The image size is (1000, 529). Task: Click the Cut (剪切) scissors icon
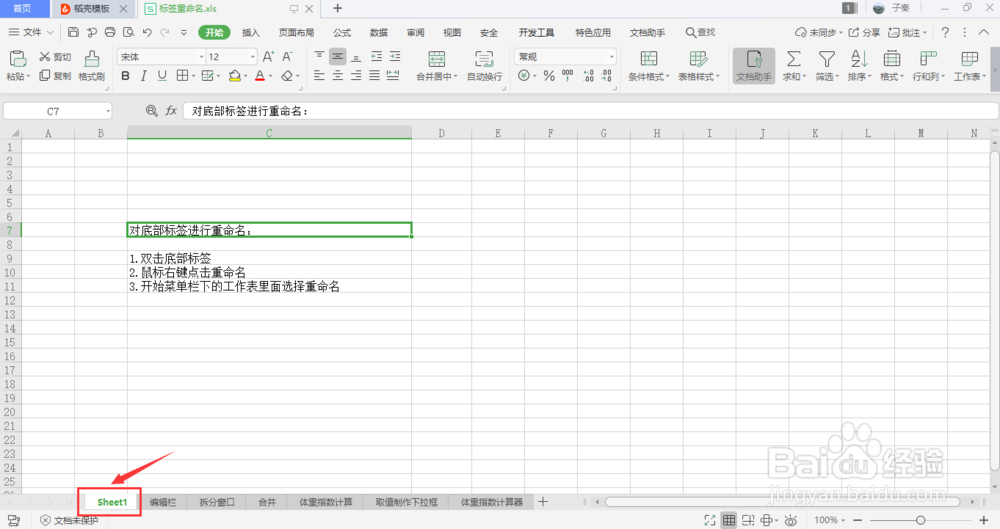[x=45, y=57]
